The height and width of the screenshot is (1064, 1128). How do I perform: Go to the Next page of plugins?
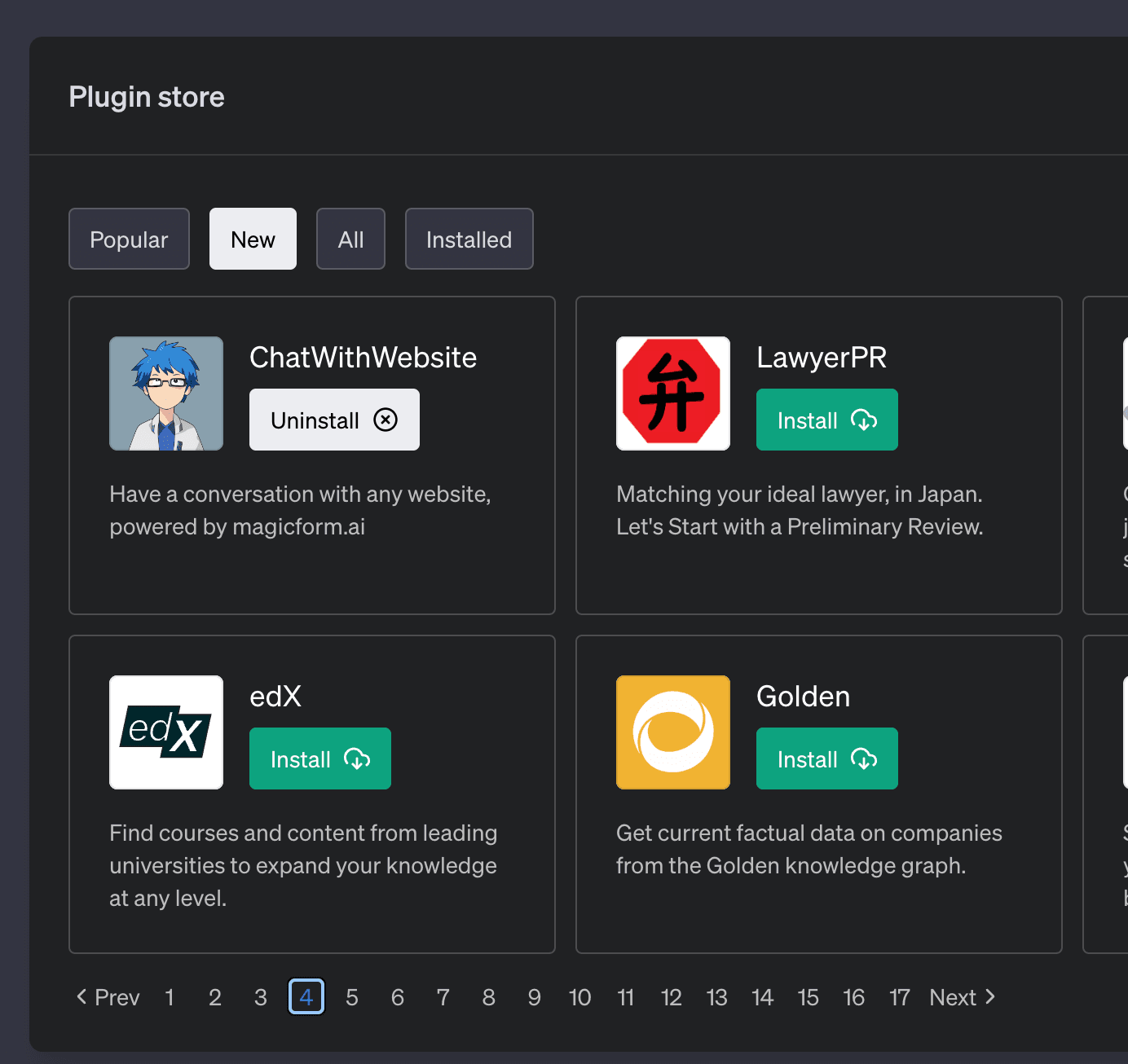point(963,997)
